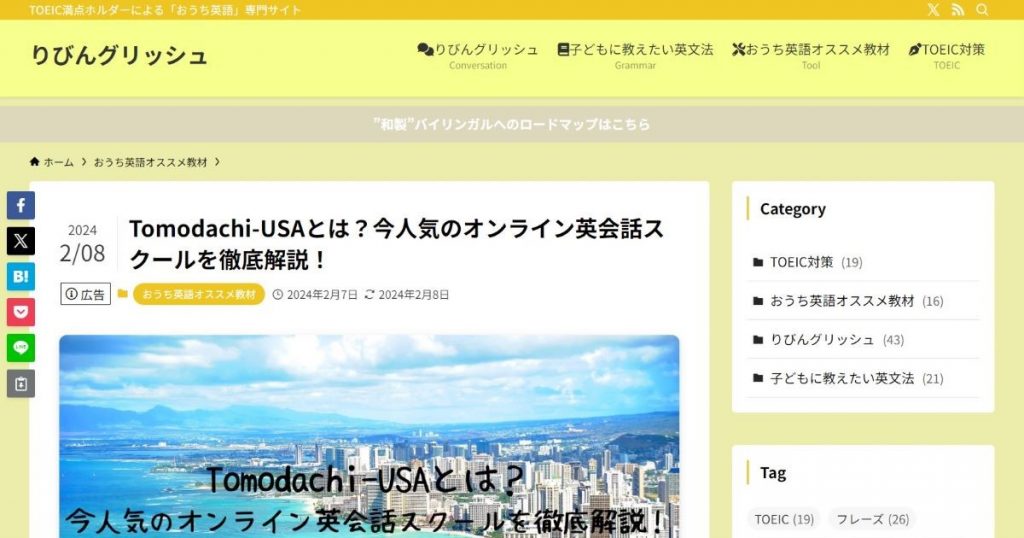Open the 和製バイリンガル roadmap banner

click(x=512, y=124)
